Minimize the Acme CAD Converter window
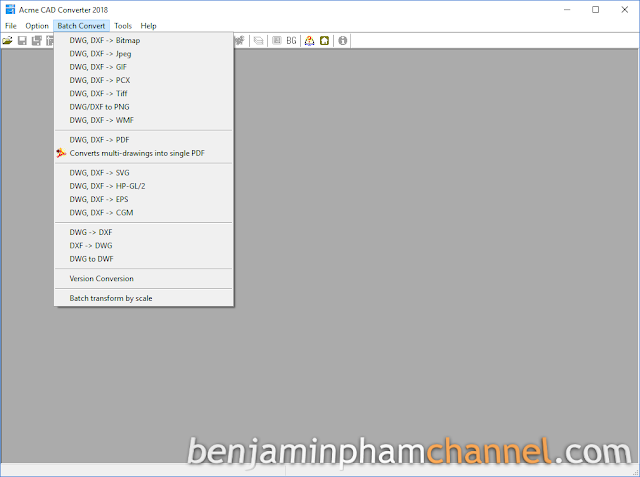The image size is (640, 477). 567,9
